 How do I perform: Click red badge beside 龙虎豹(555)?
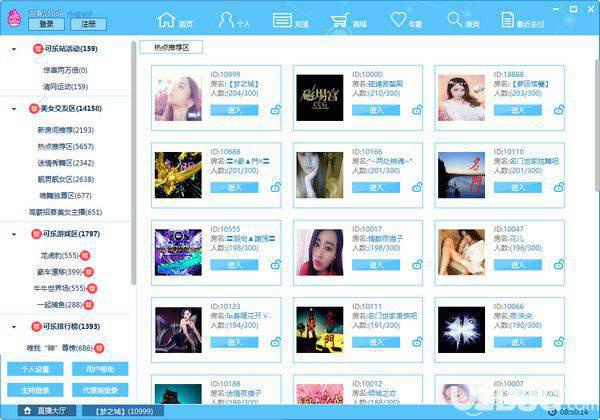[x=85, y=256]
